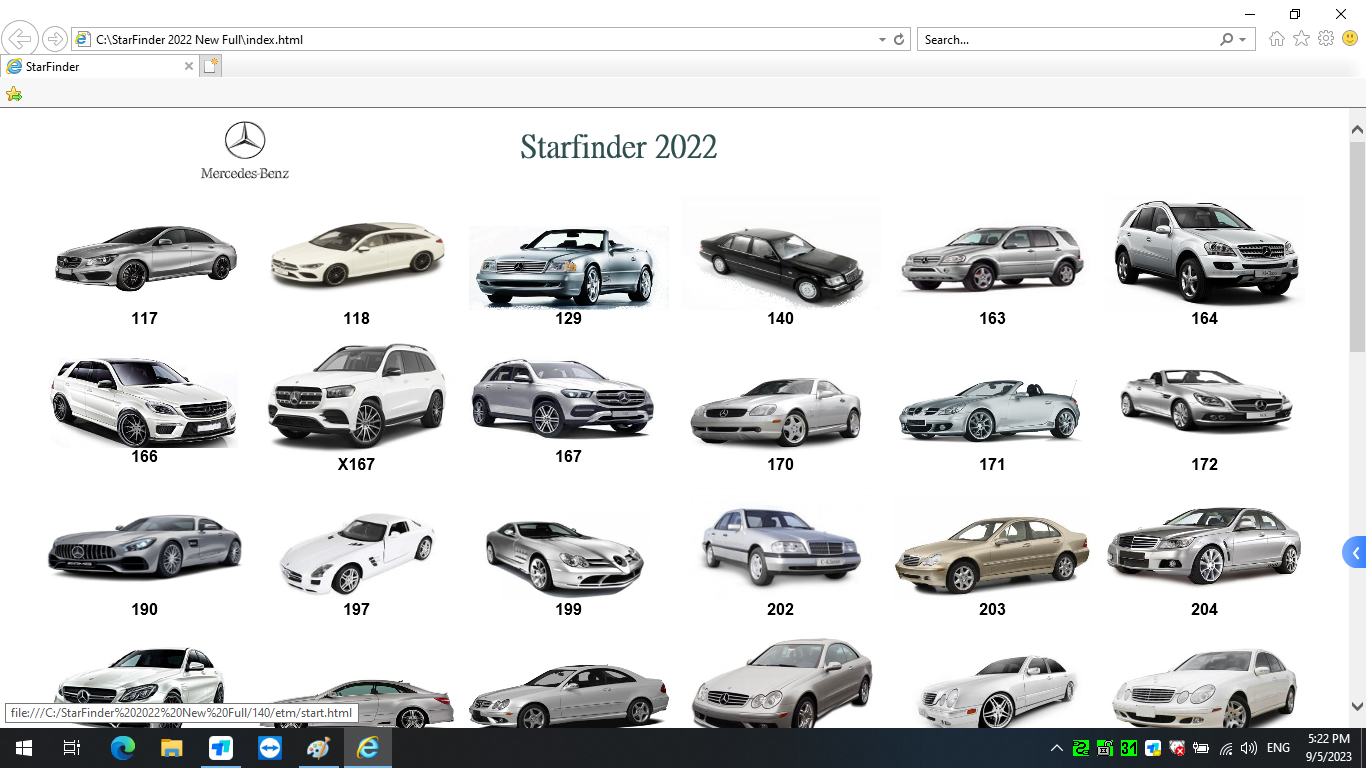This screenshot has width=1366, height=768.
Task: Go back to the previous page
Action: click(x=20, y=39)
